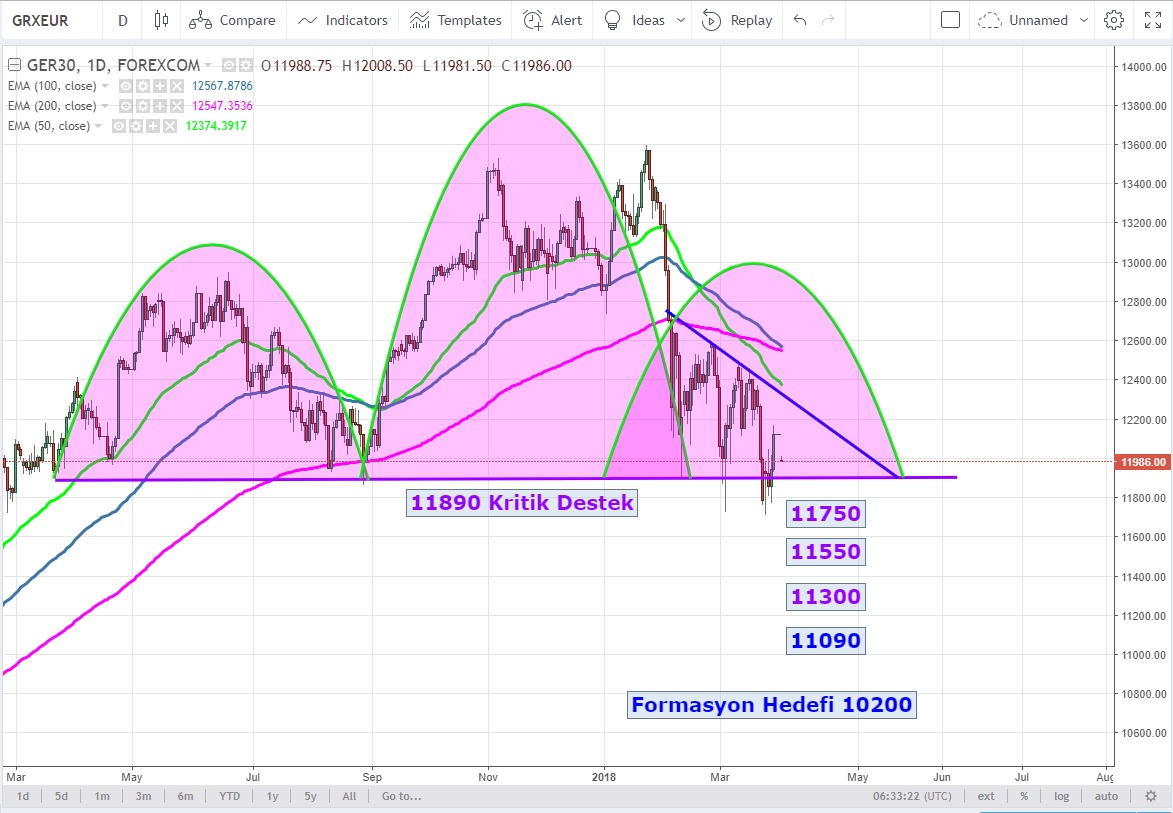Open the Unnamed chart layout dropdown
Viewport: 1173px width, 813px height.
pos(1022,20)
